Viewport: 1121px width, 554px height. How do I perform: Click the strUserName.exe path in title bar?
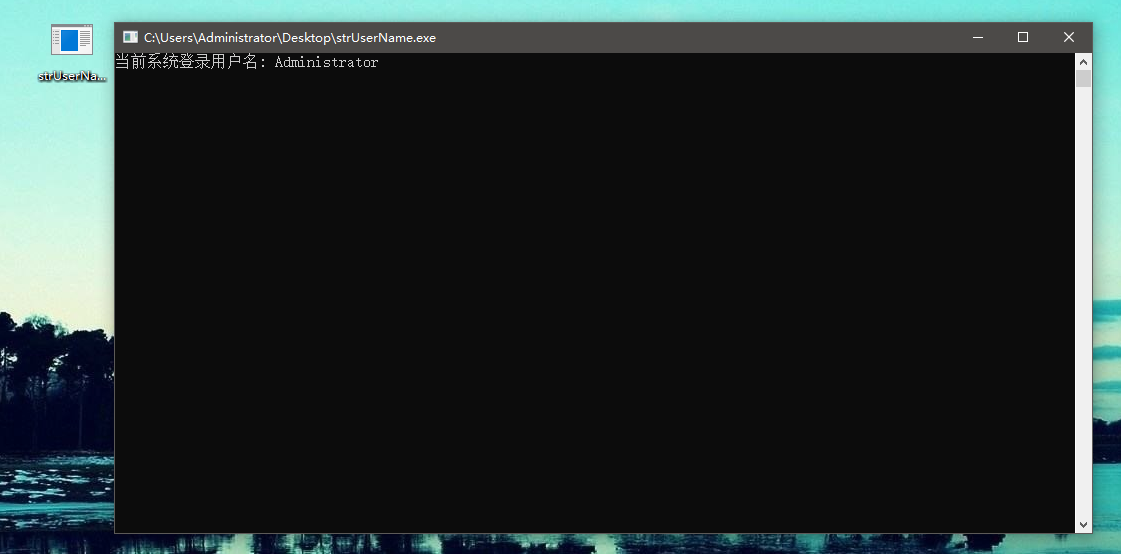click(289, 38)
